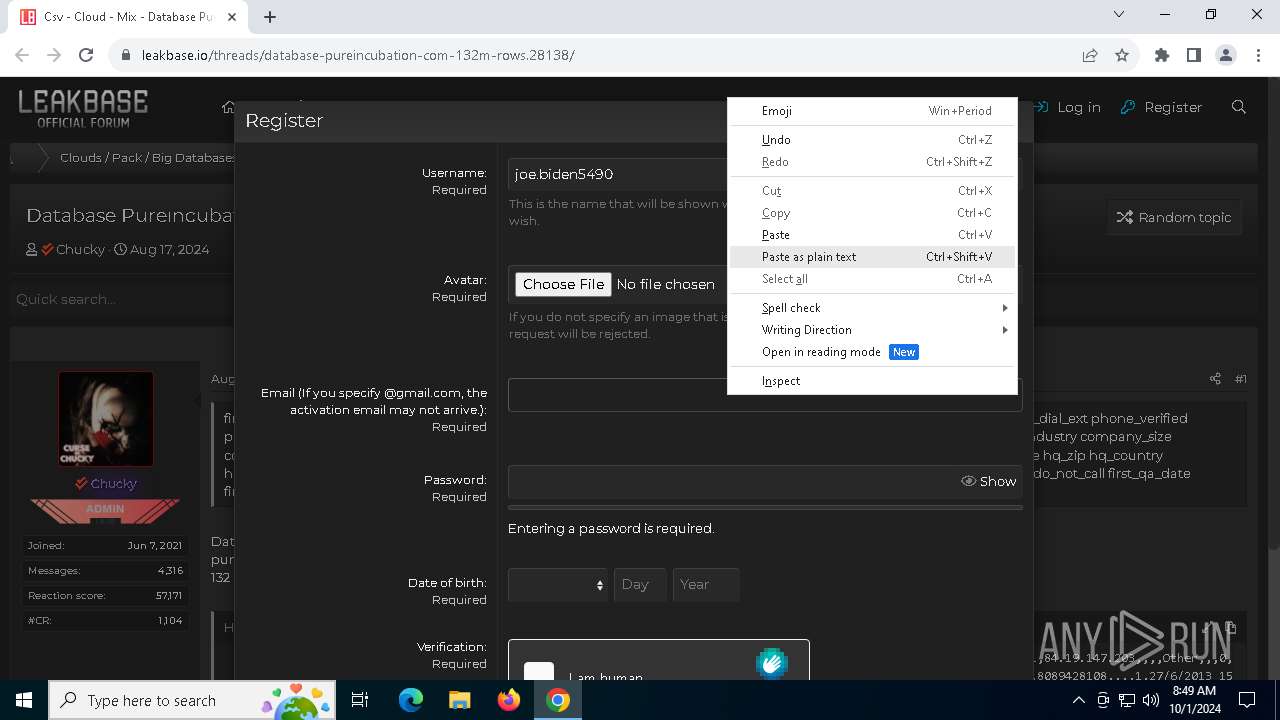Choose Select all in context menu
The width and height of the screenshot is (1280, 720).
pos(873,279)
